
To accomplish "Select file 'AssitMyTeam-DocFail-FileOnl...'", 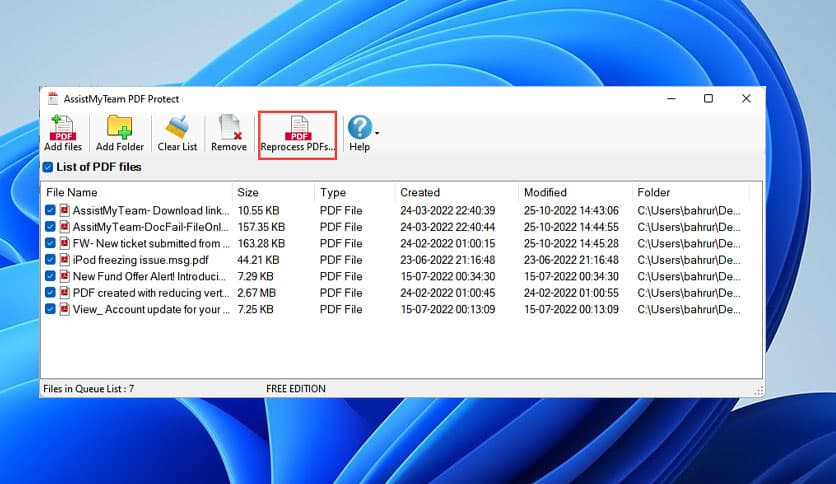I will 150,227.
